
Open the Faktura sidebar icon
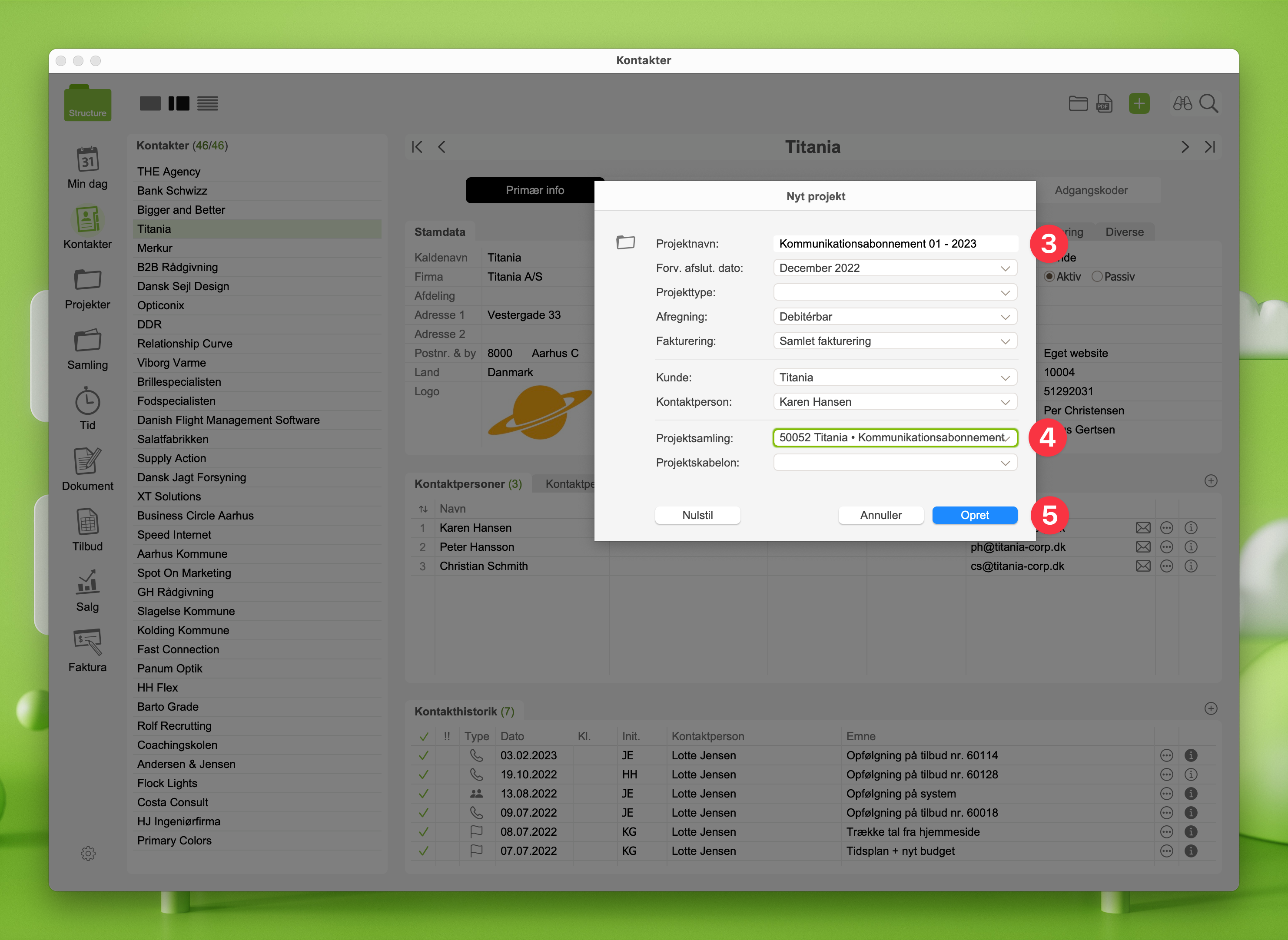click(x=87, y=643)
